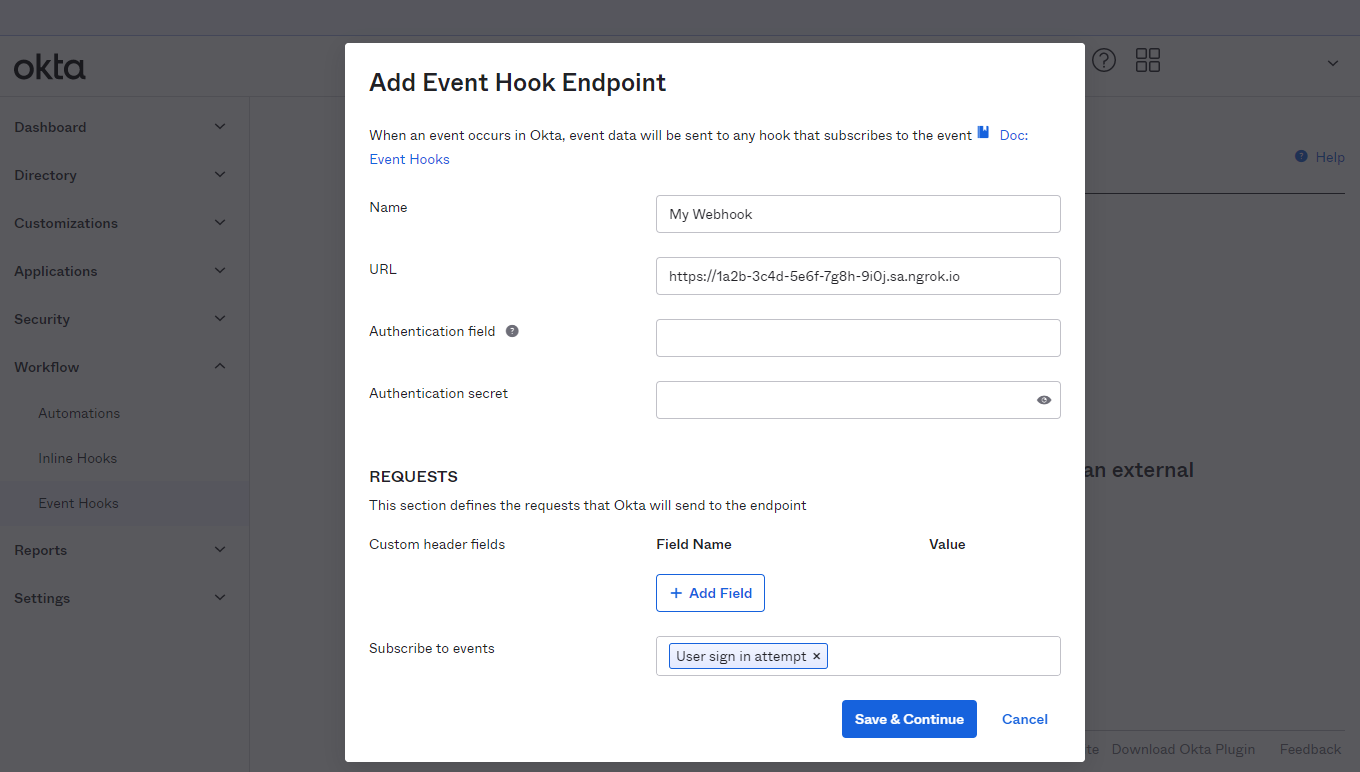Open the Automations page
The height and width of the screenshot is (772, 1360).
click(79, 413)
